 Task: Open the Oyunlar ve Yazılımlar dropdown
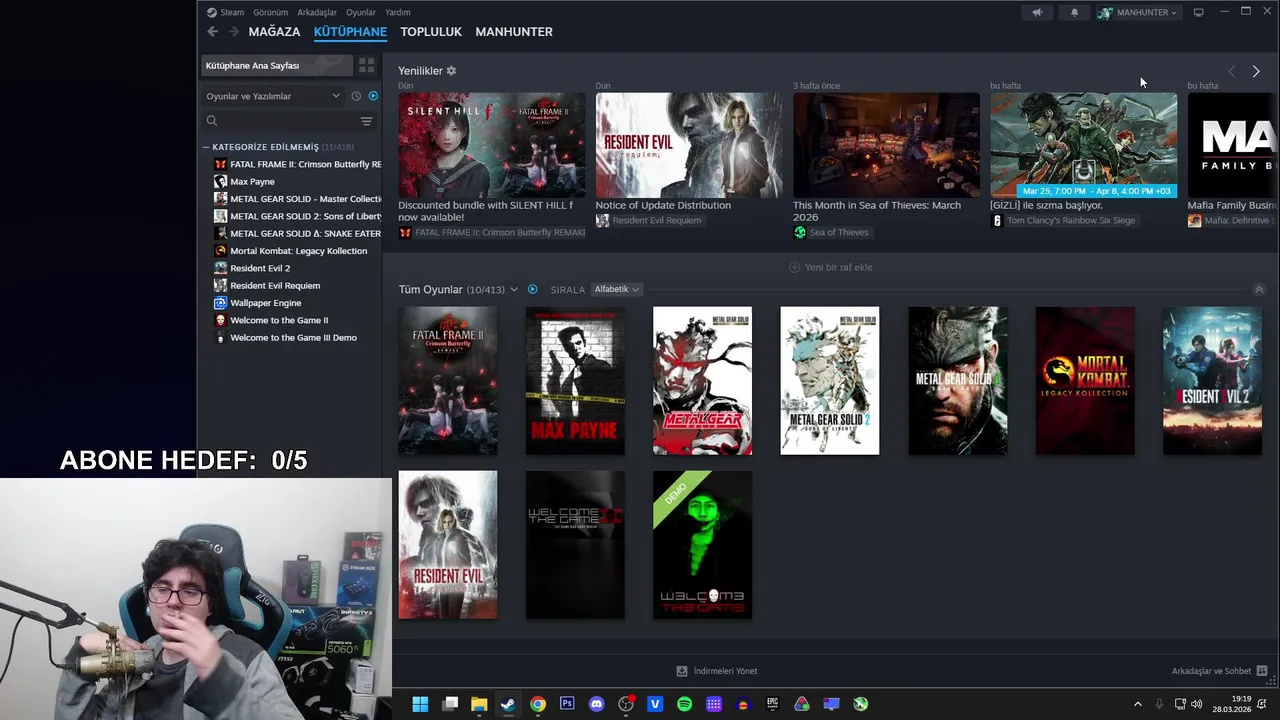pos(272,96)
